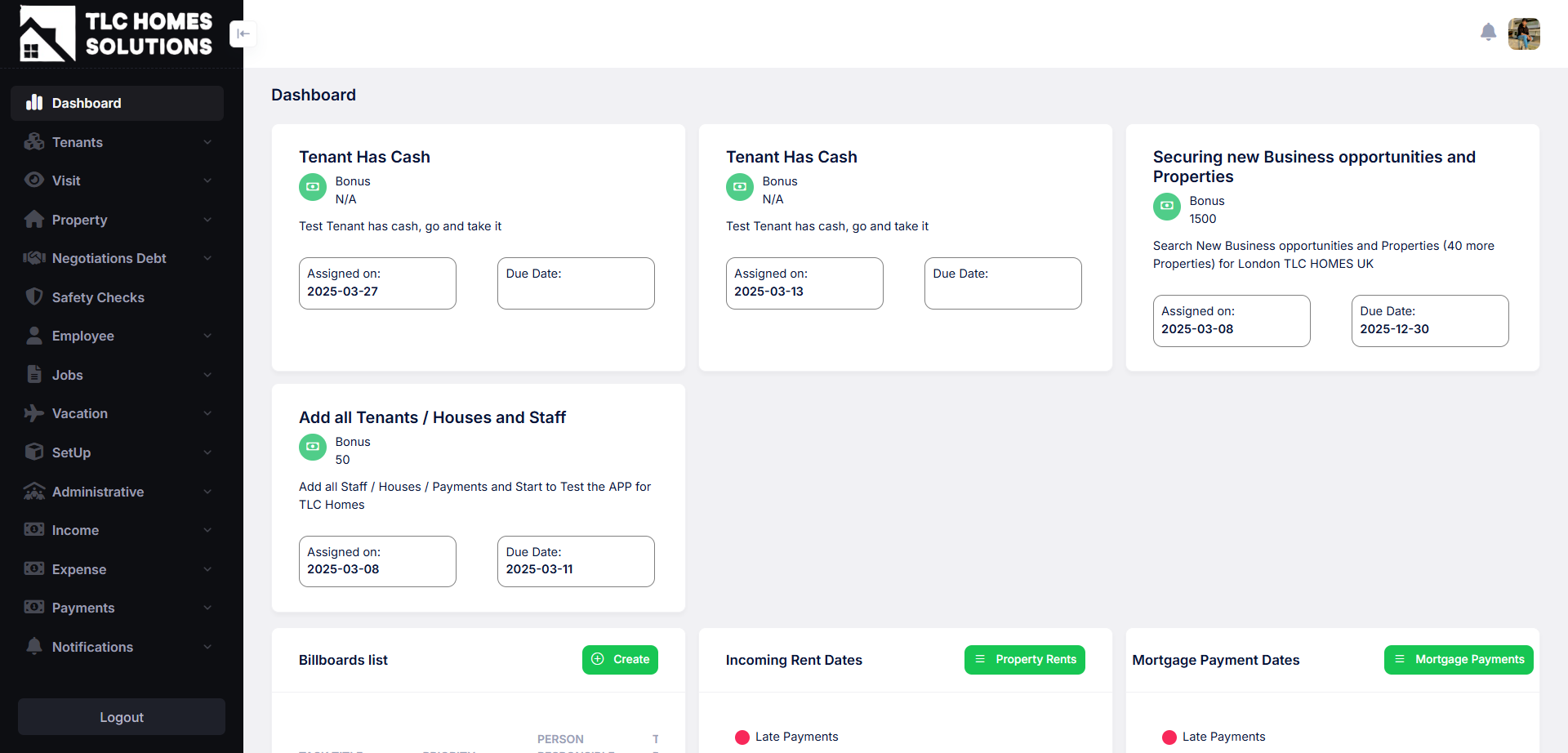The height and width of the screenshot is (753, 1568).
Task: Open the Jobs sidebar entry
Action: [67, 375]
